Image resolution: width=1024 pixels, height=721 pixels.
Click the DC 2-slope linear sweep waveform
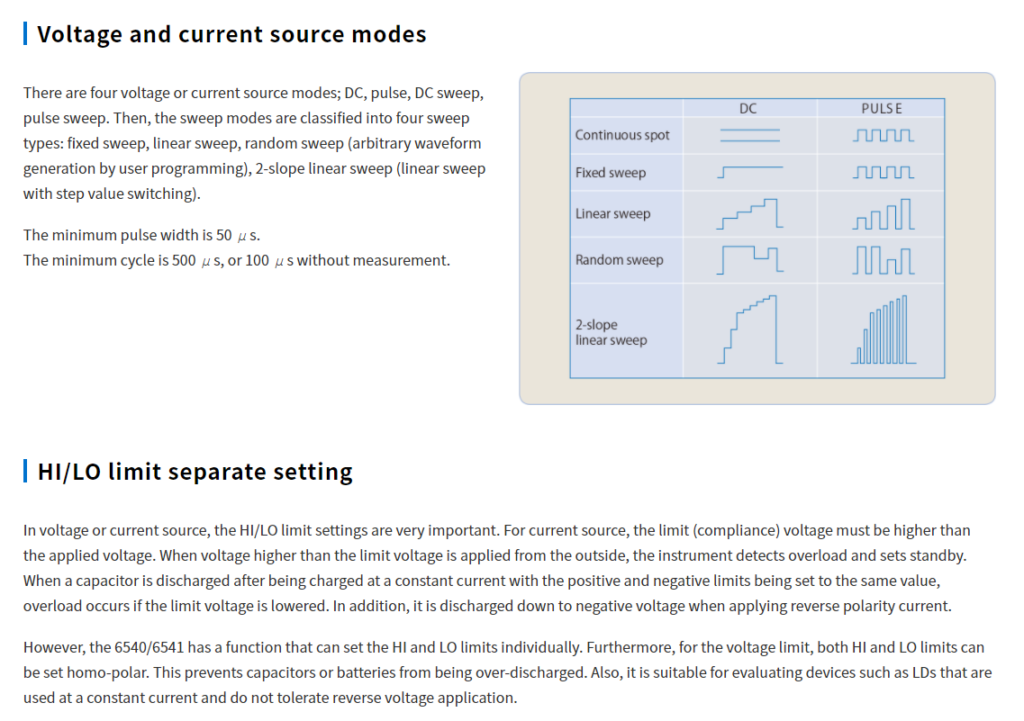pyautogui.click(x=749, y=329)
